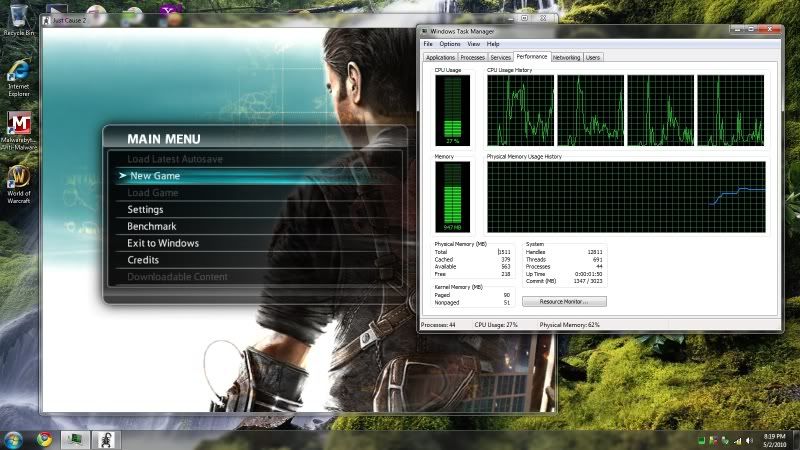Open Malwarebytes Anti-Malware desktop shortcut
800x450 pixels.
19,131
